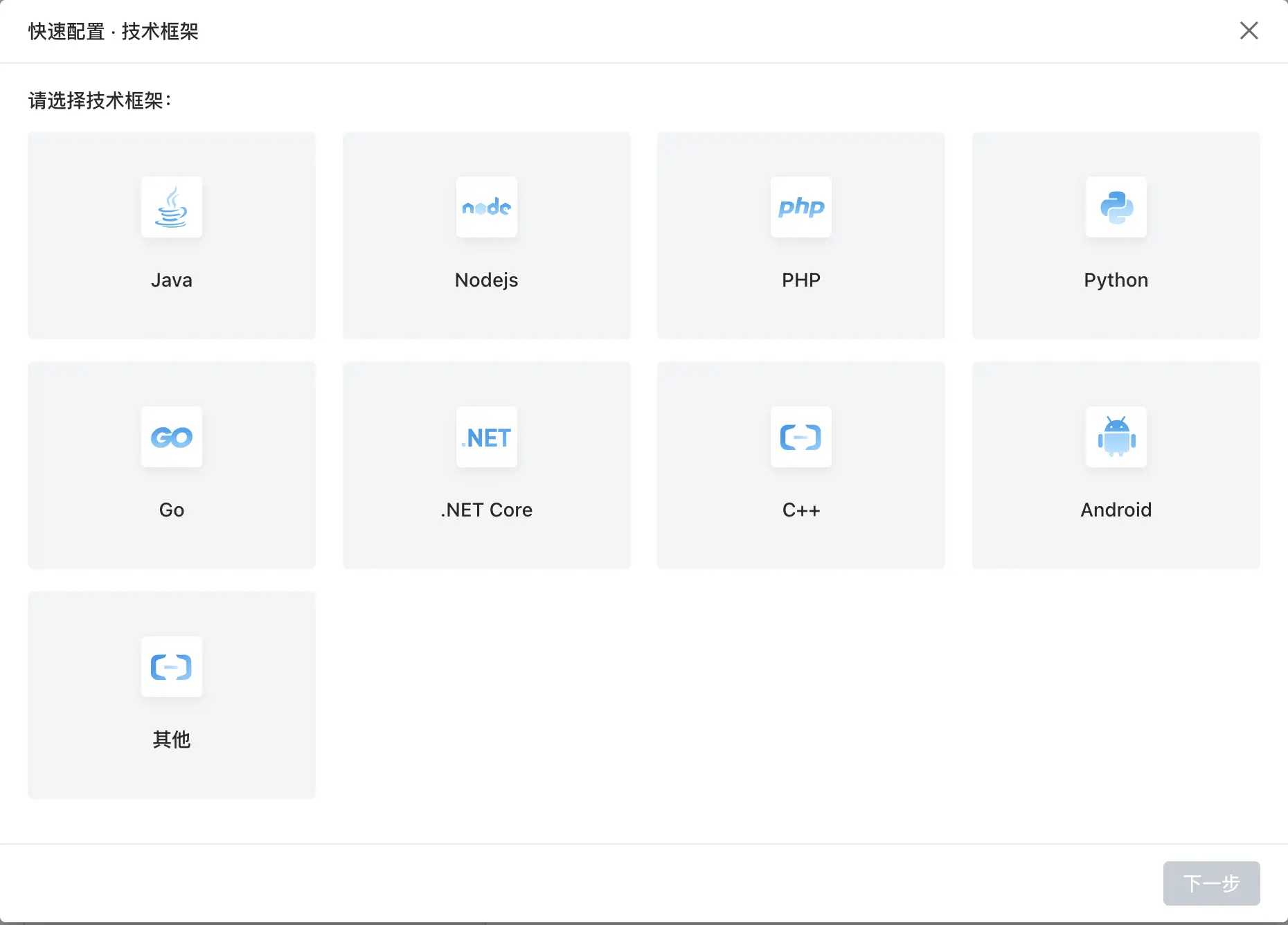Screen dimensions: 1288x925
Task: Click the 快速配置 · 技术框架 dialog title
Action: point(114,32)
